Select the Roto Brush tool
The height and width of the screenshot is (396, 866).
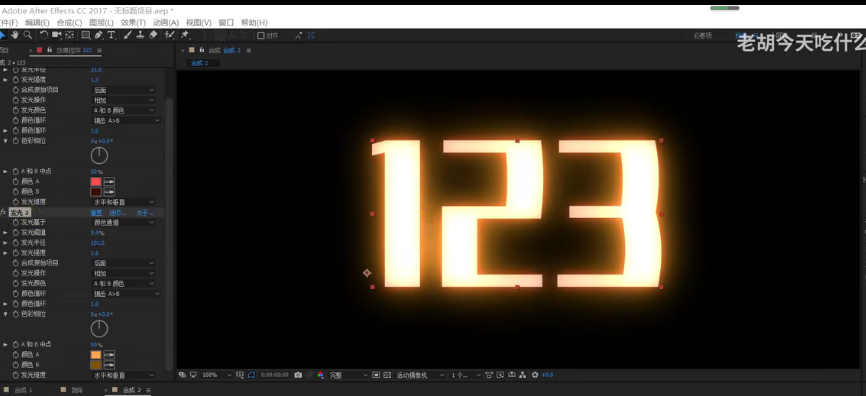170,35
